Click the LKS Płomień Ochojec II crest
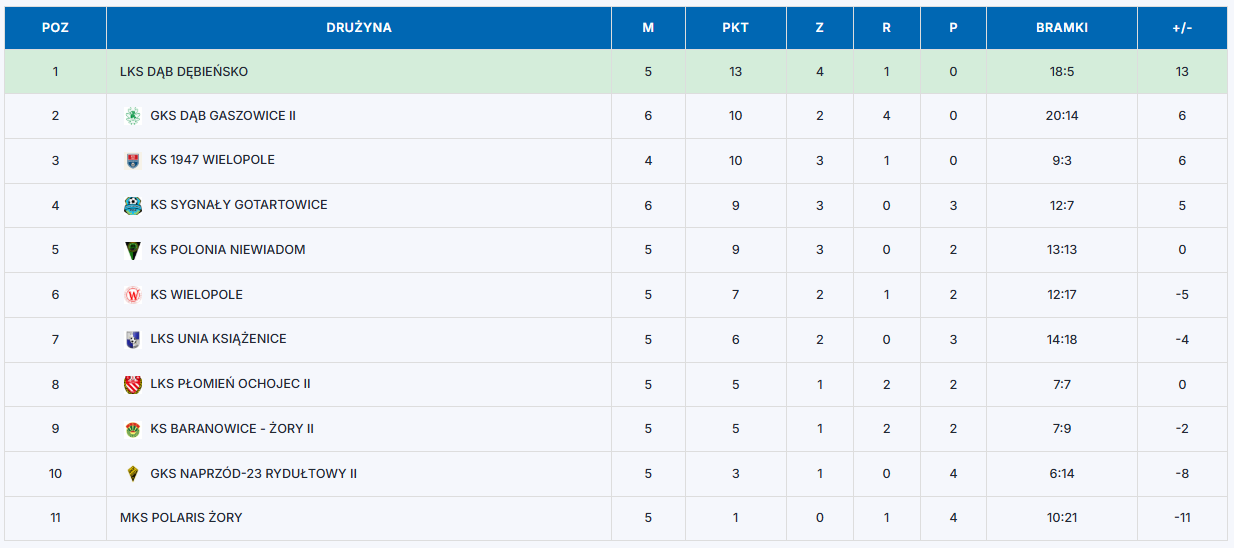Image resolution: width=1234 pixels, height=548 pixels. click(x=132, y=384)
